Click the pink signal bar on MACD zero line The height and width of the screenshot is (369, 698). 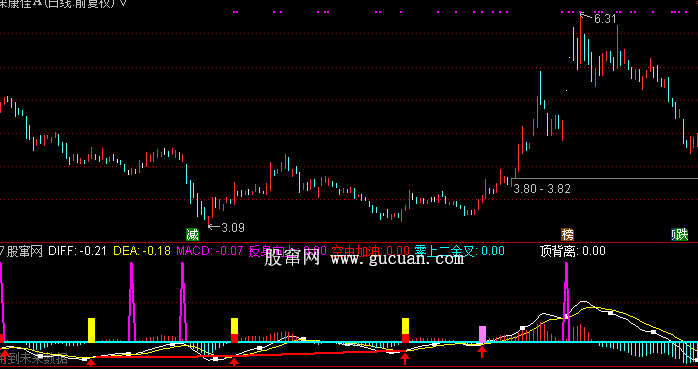[x=482, y=334]
